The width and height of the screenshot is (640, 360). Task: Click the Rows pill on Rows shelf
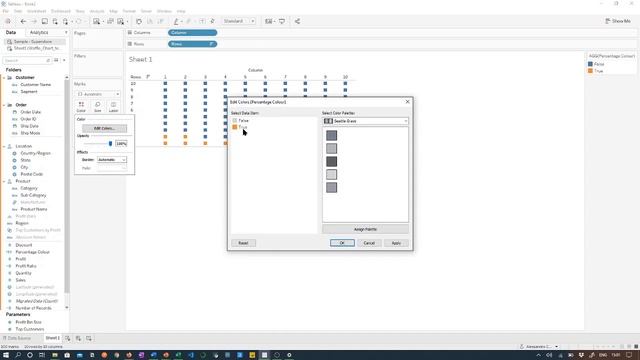pyautogui.click(x=192, y=44)
